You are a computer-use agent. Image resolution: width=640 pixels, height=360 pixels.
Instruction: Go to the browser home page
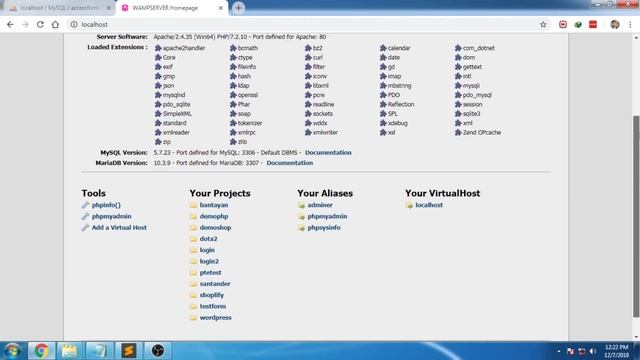(55, 24)
